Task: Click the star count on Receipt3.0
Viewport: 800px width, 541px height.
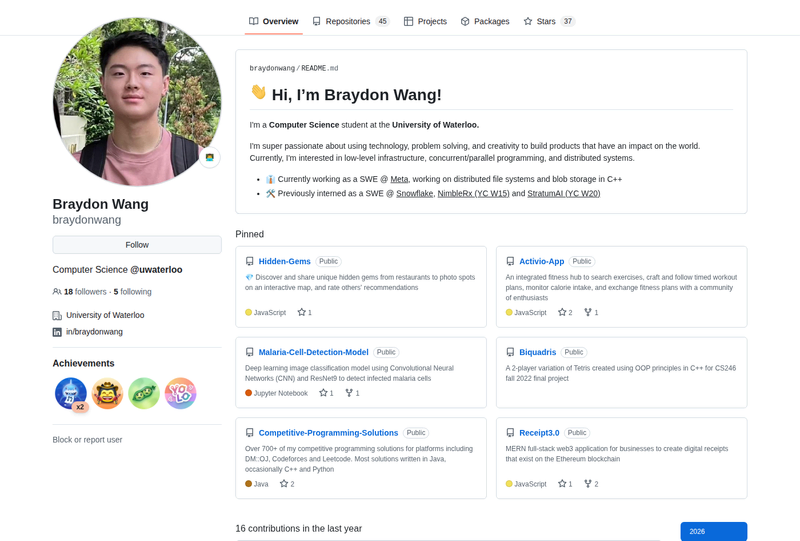Action: [x=565, y=484]
